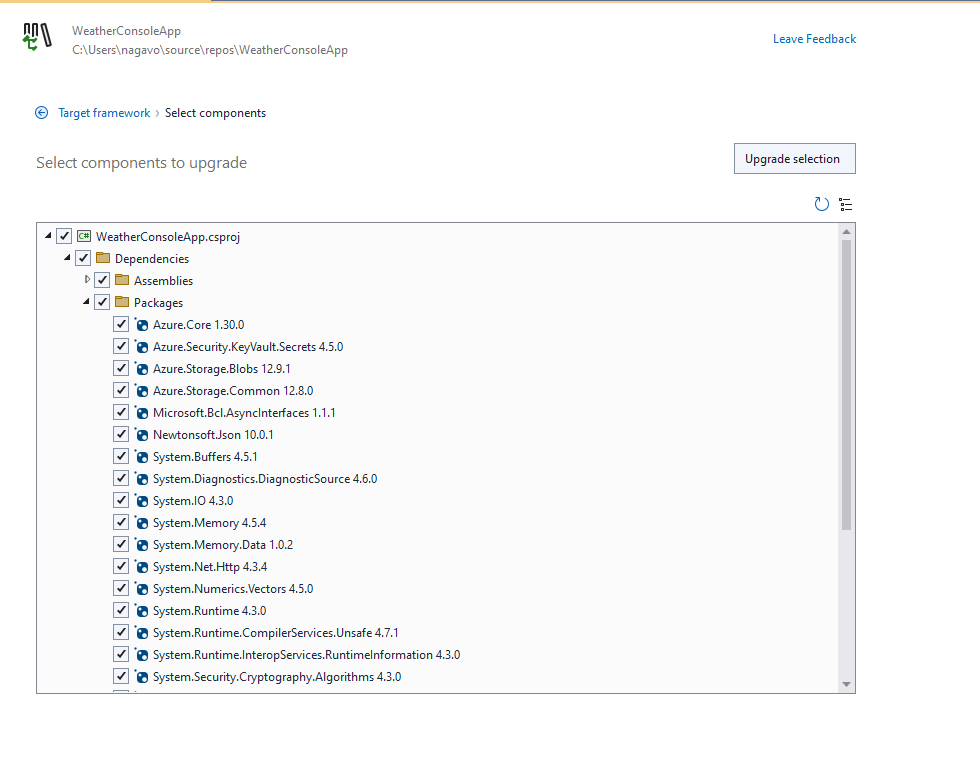The width and height of the screenshot is (980, 770).
Task: Select System.Security.Cryptography.Algorithms 4.3.0 row text
Action: point(277,677)
